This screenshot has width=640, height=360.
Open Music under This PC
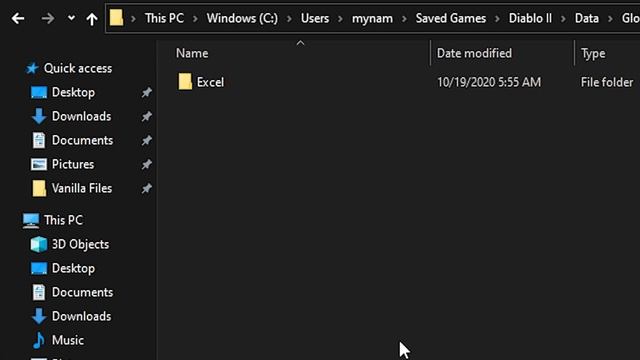(67, 340)
